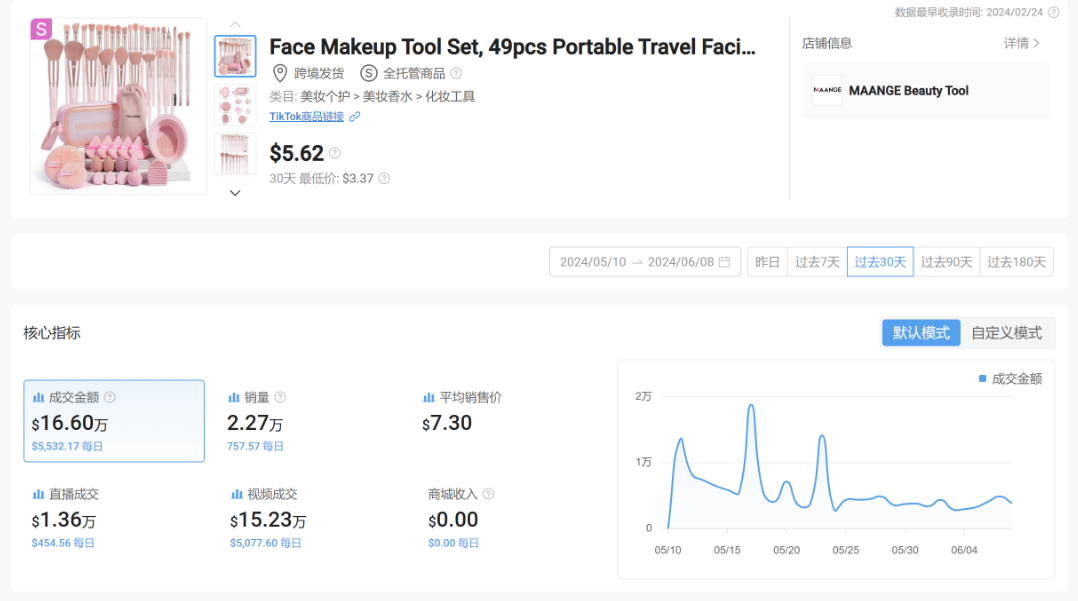1078x601 pixels.
Task: Switch to 自定义模式 display mode
Action: (x=1007, y=333)
